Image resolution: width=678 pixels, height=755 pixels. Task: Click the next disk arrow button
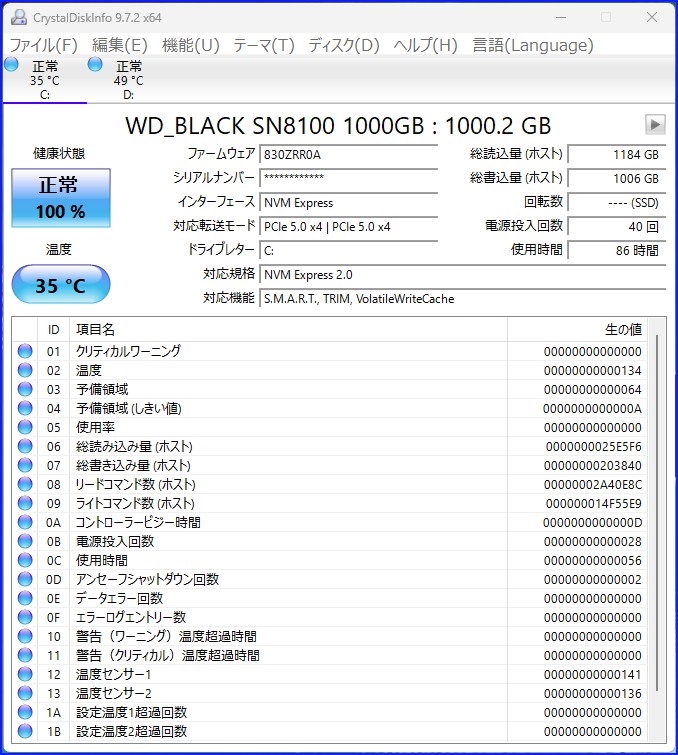point(655,125)
